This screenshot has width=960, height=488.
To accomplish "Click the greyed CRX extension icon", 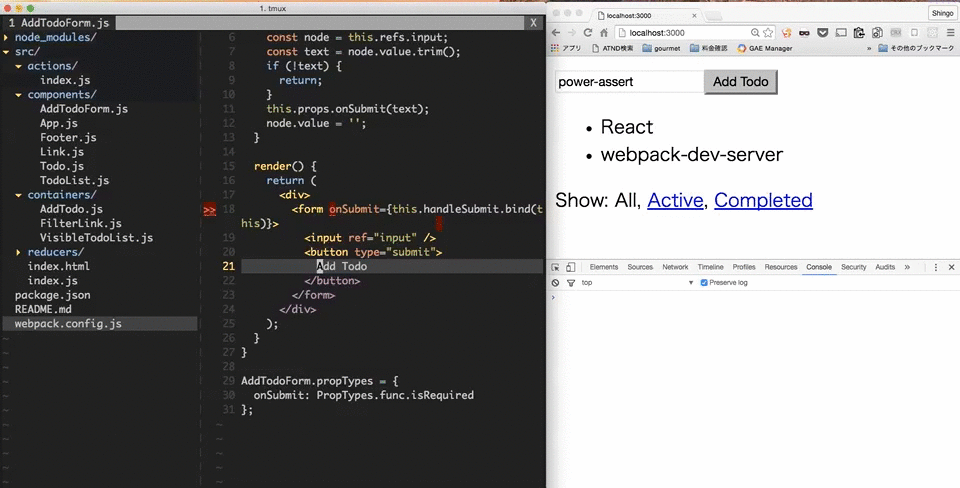I will click(x=896, y=33).
